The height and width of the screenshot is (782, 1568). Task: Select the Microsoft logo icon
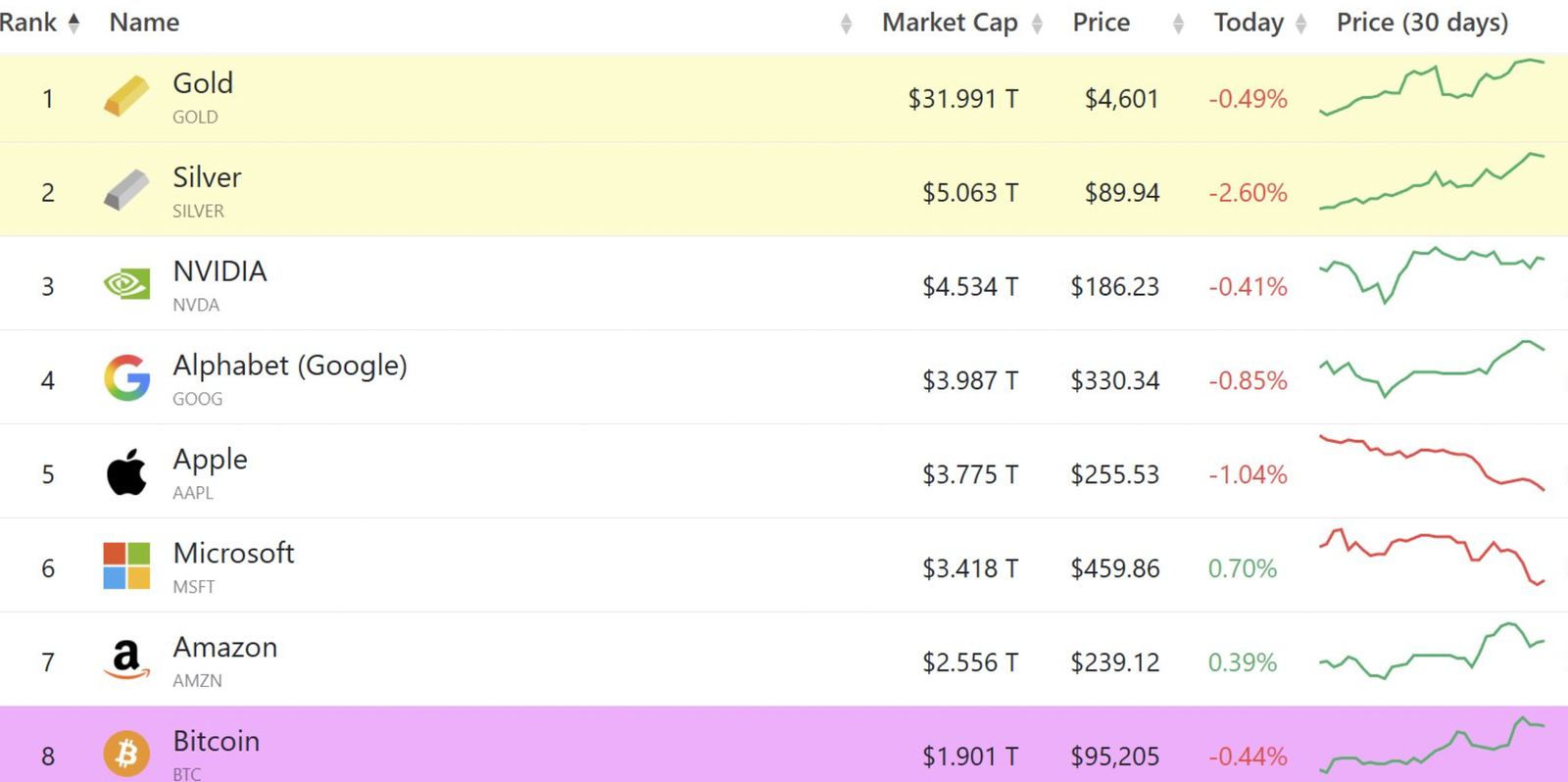point(126,566)
